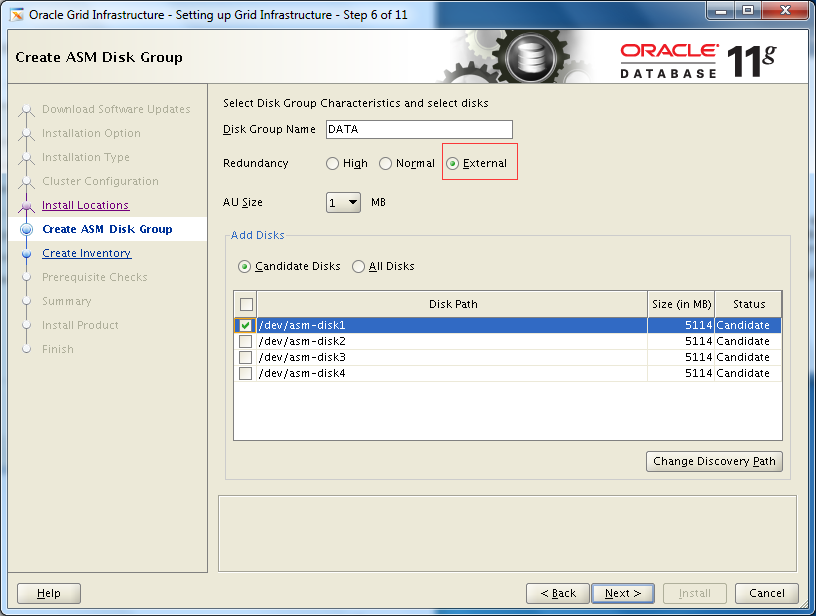
Task: Click the Size (in MB) column header
Action: 681,304
